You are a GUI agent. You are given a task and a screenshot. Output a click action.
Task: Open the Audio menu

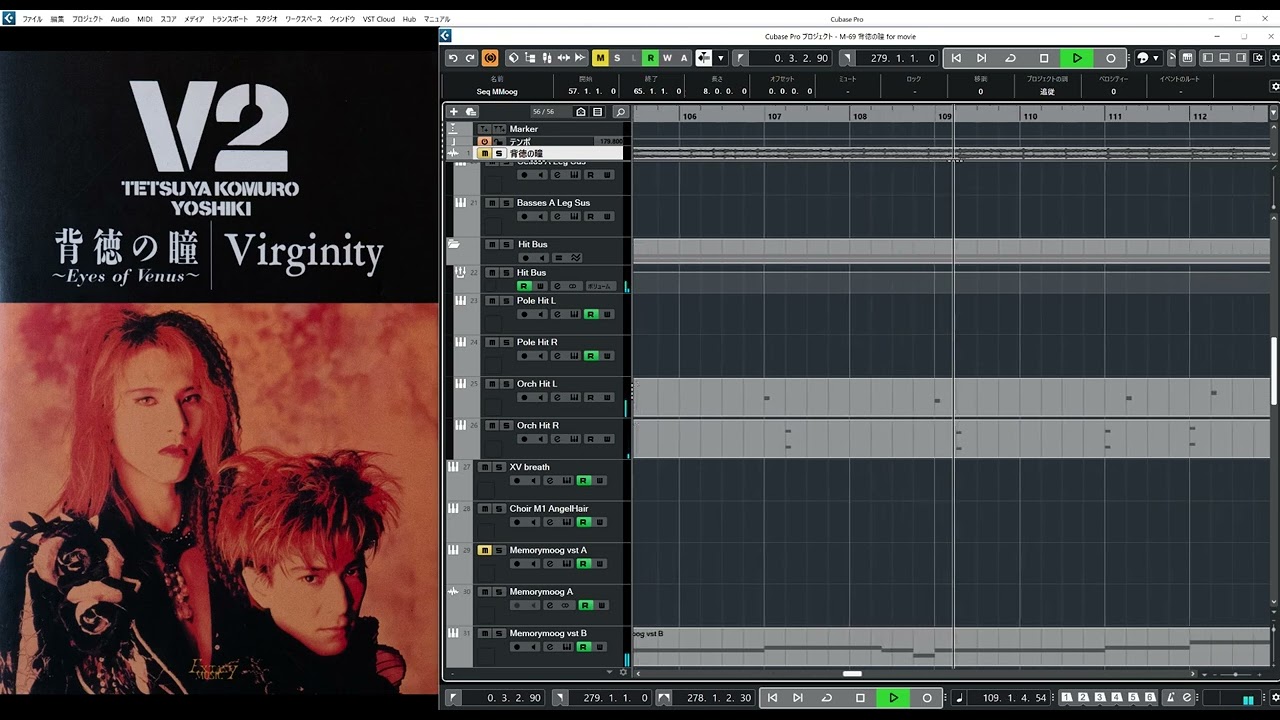(x=120, y=19)
